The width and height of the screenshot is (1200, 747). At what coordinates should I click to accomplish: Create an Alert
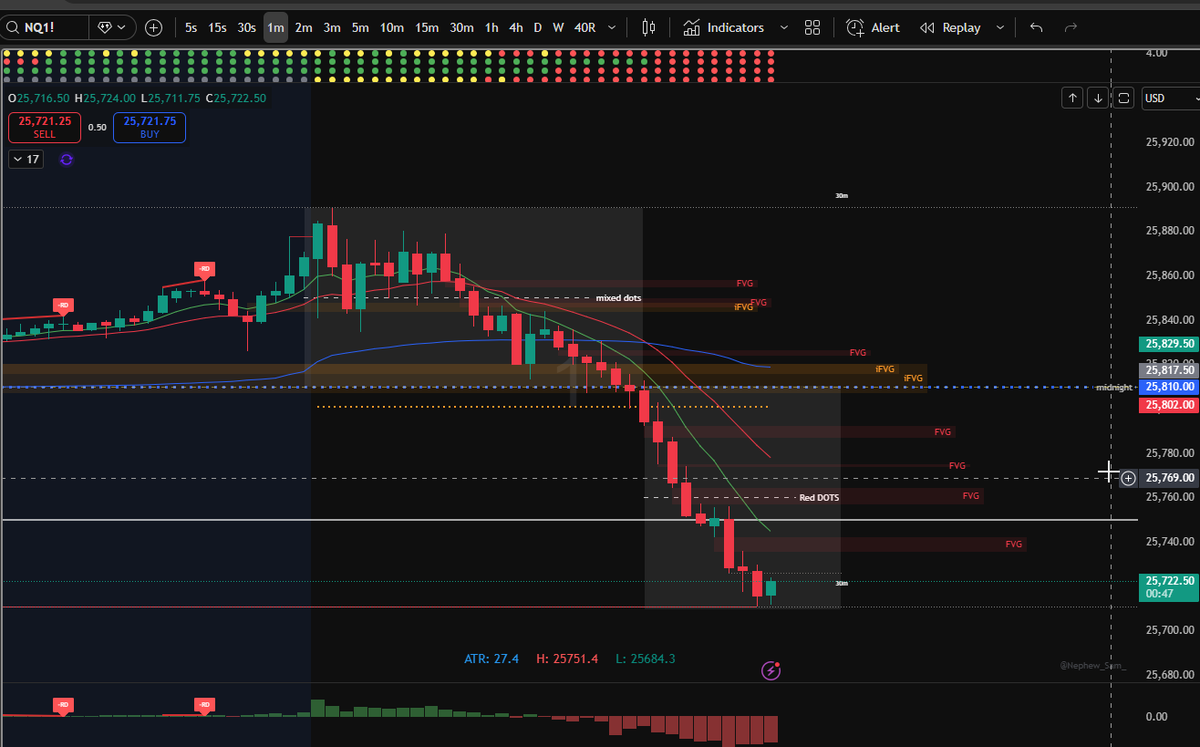(x=873, y=28)
